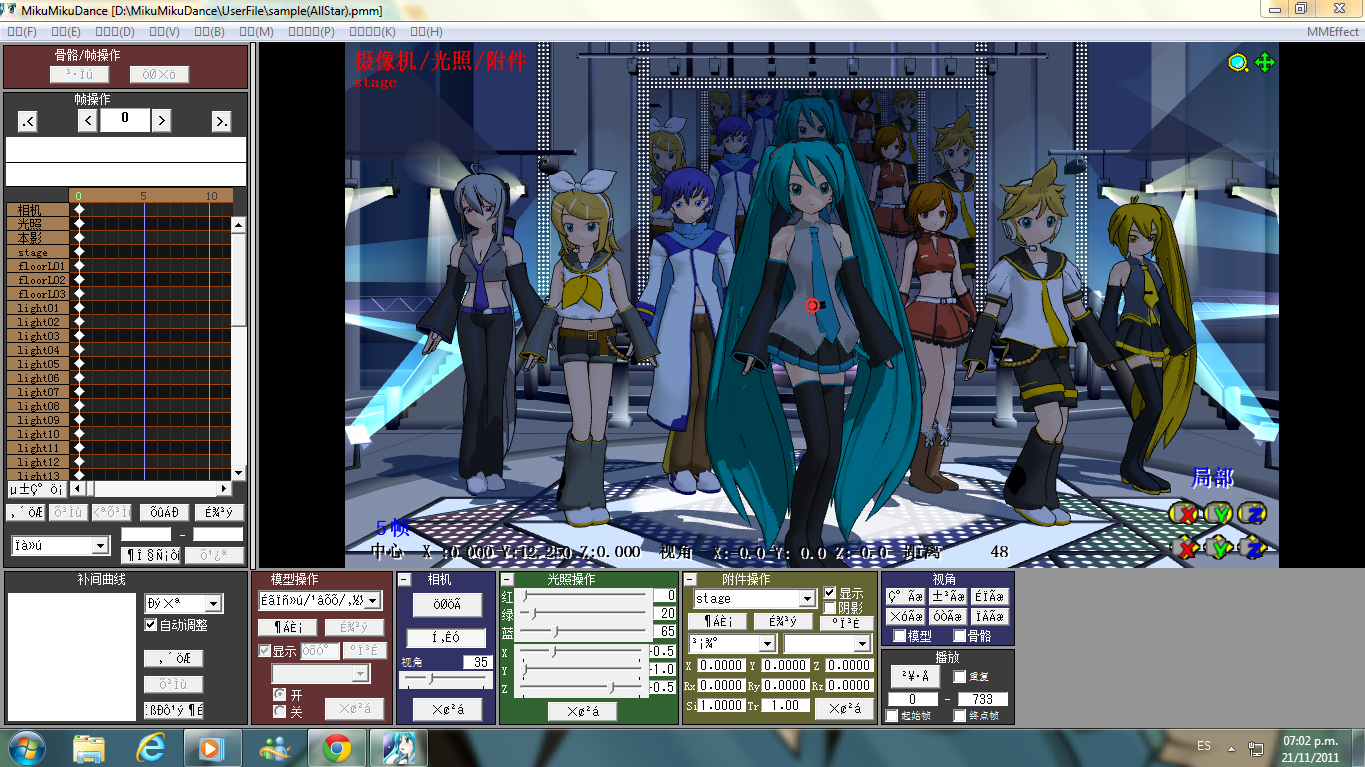This screenshot has height=767, width=1365.
Task: Open the (B) menu in the menu bar
Action: coord(209,32)
